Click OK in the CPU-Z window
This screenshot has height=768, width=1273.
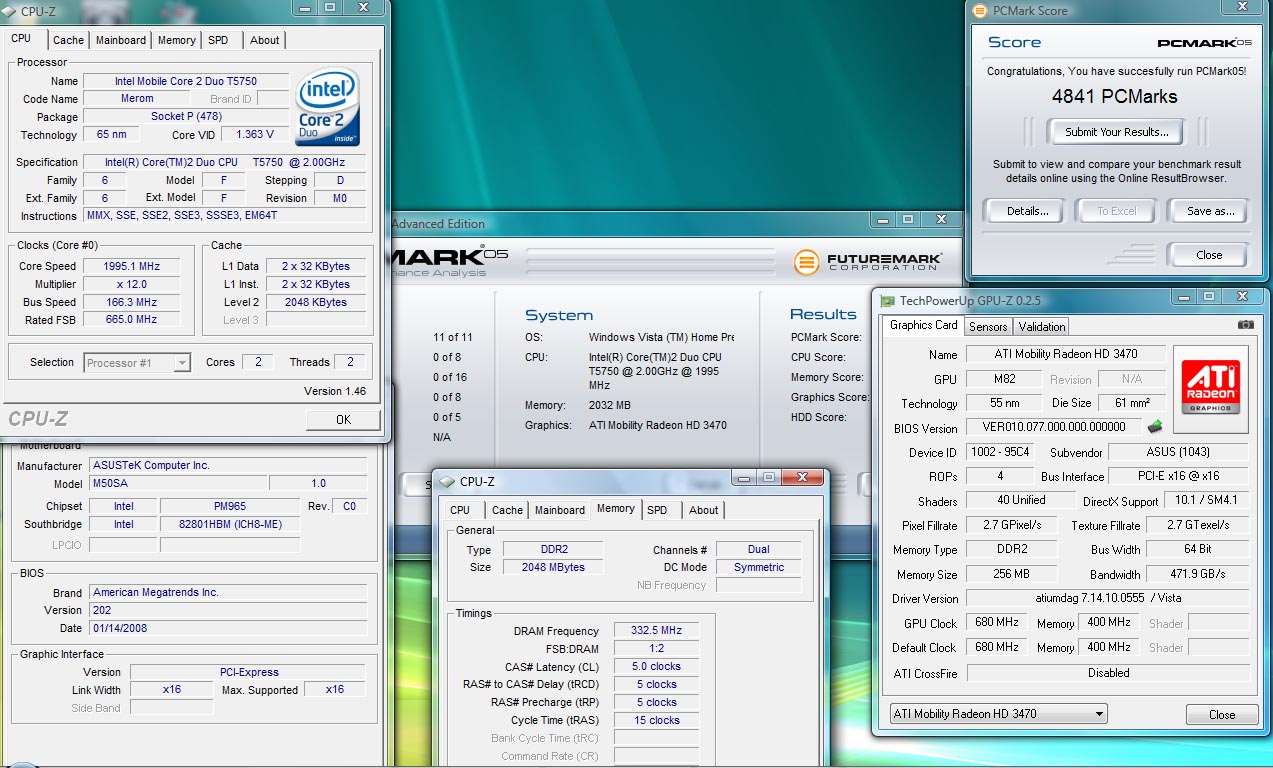point(343,420)
